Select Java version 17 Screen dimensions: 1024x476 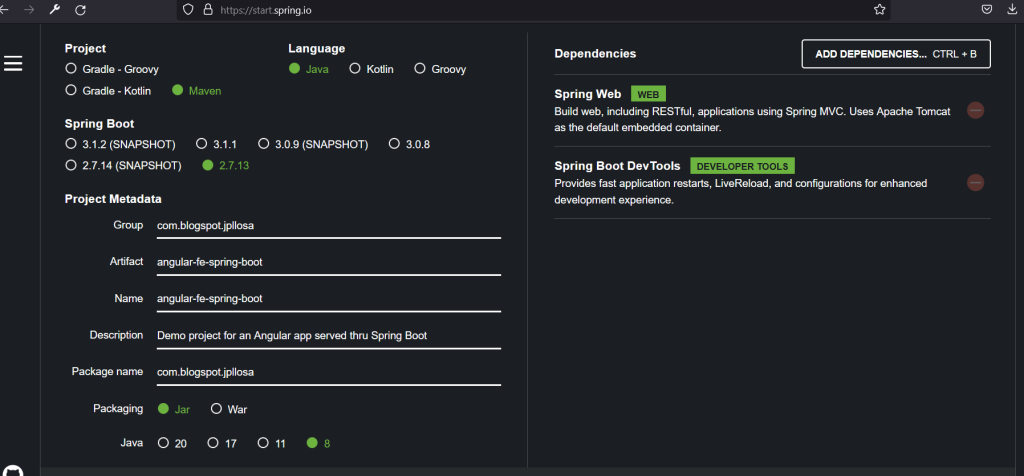click(x=212, y=443)
